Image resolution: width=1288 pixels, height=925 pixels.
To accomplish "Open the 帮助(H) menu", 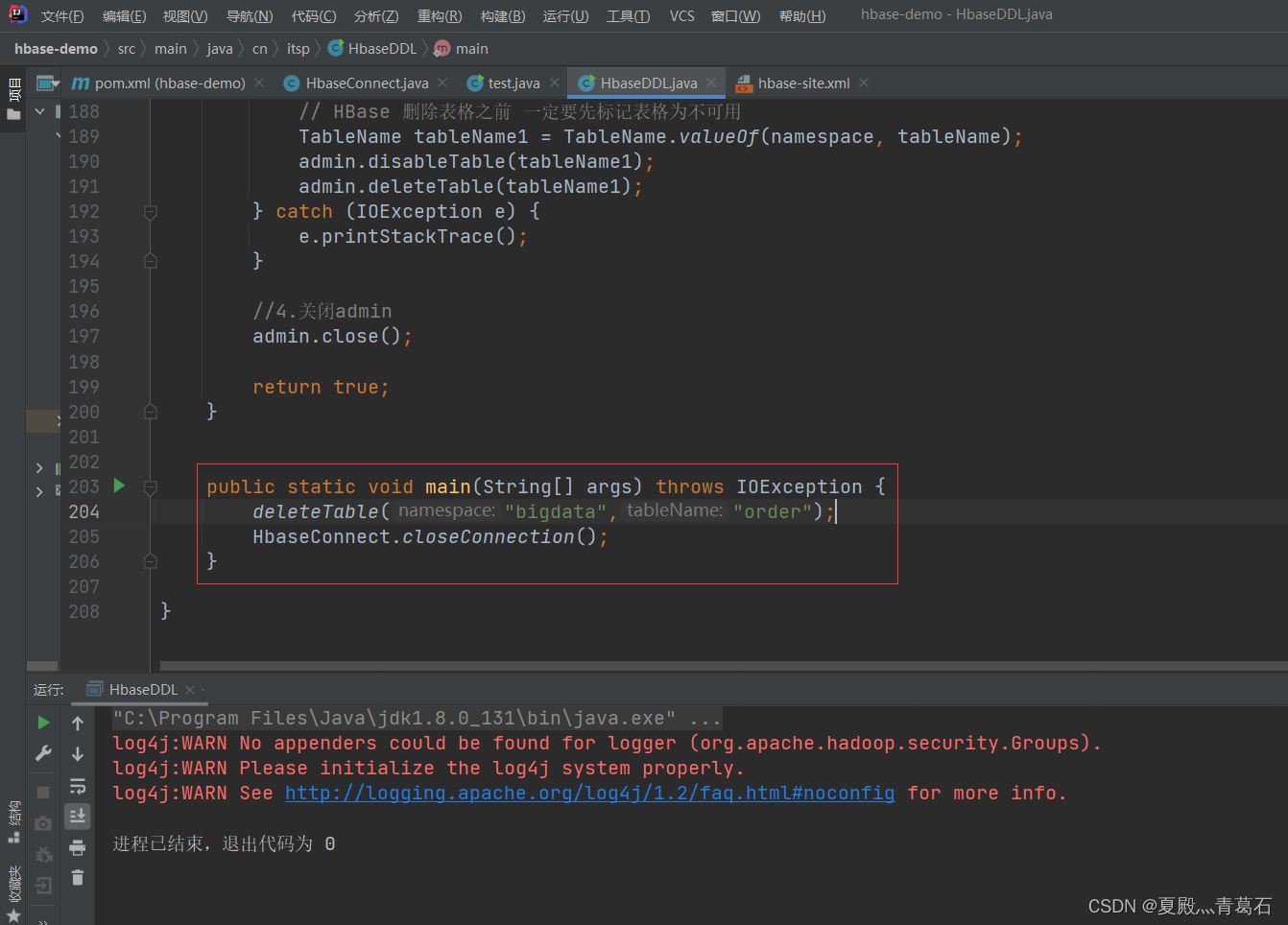I will tap(802, 16).
